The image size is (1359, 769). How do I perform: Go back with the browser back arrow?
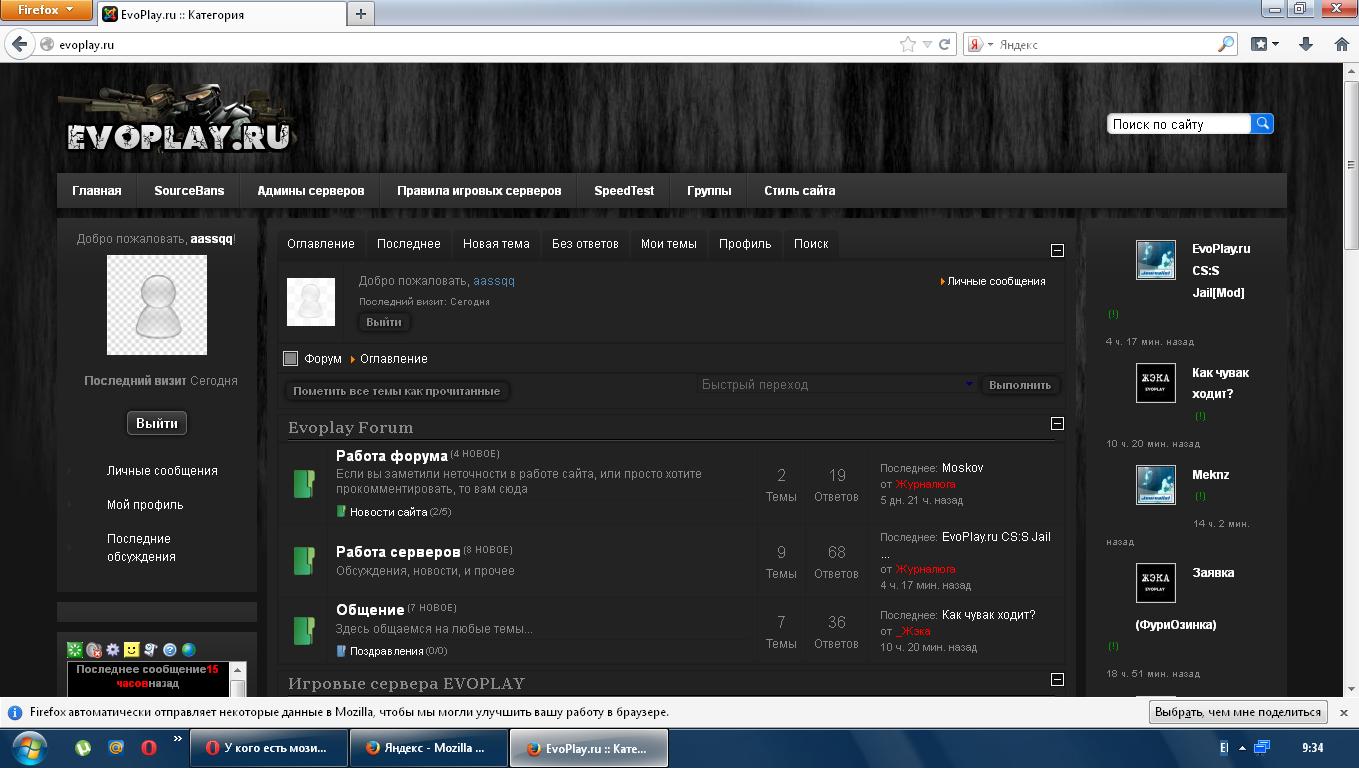[19, 44]
